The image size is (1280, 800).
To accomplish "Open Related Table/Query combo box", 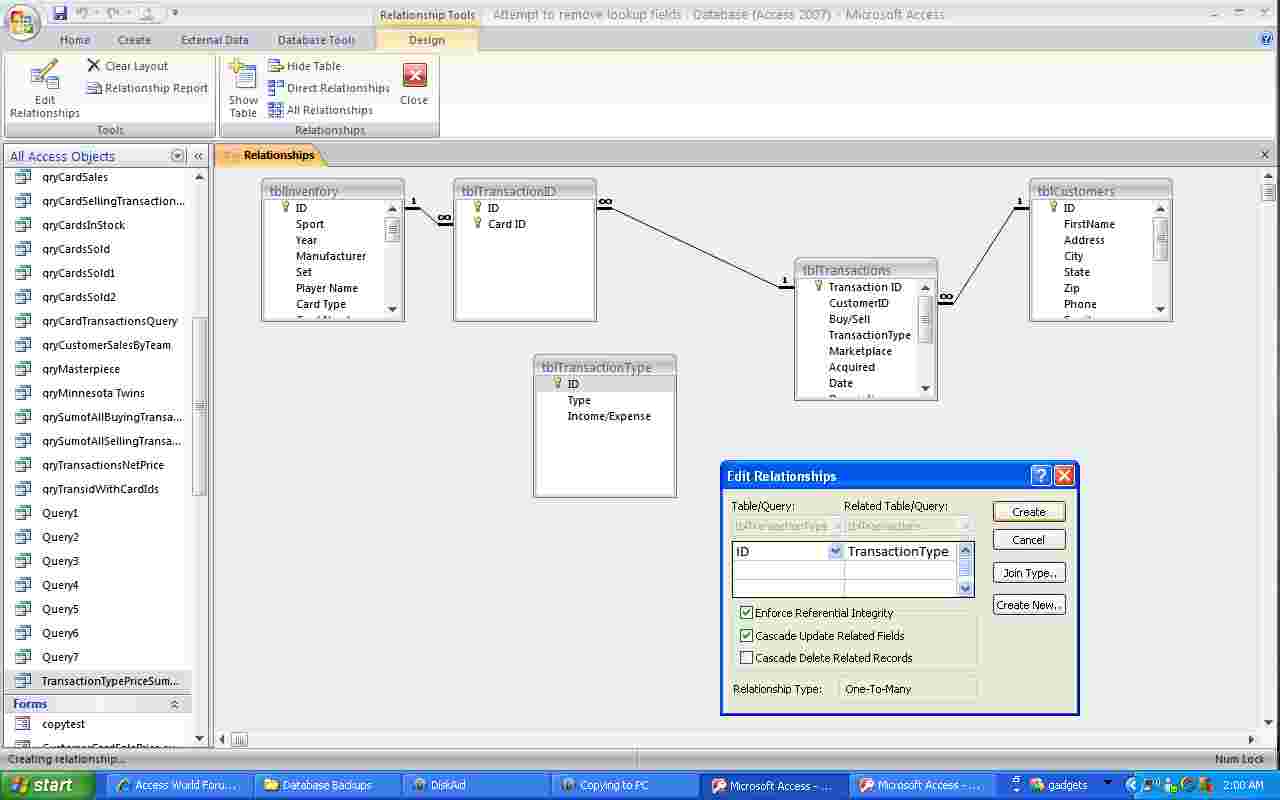I will tap(909, 526).
